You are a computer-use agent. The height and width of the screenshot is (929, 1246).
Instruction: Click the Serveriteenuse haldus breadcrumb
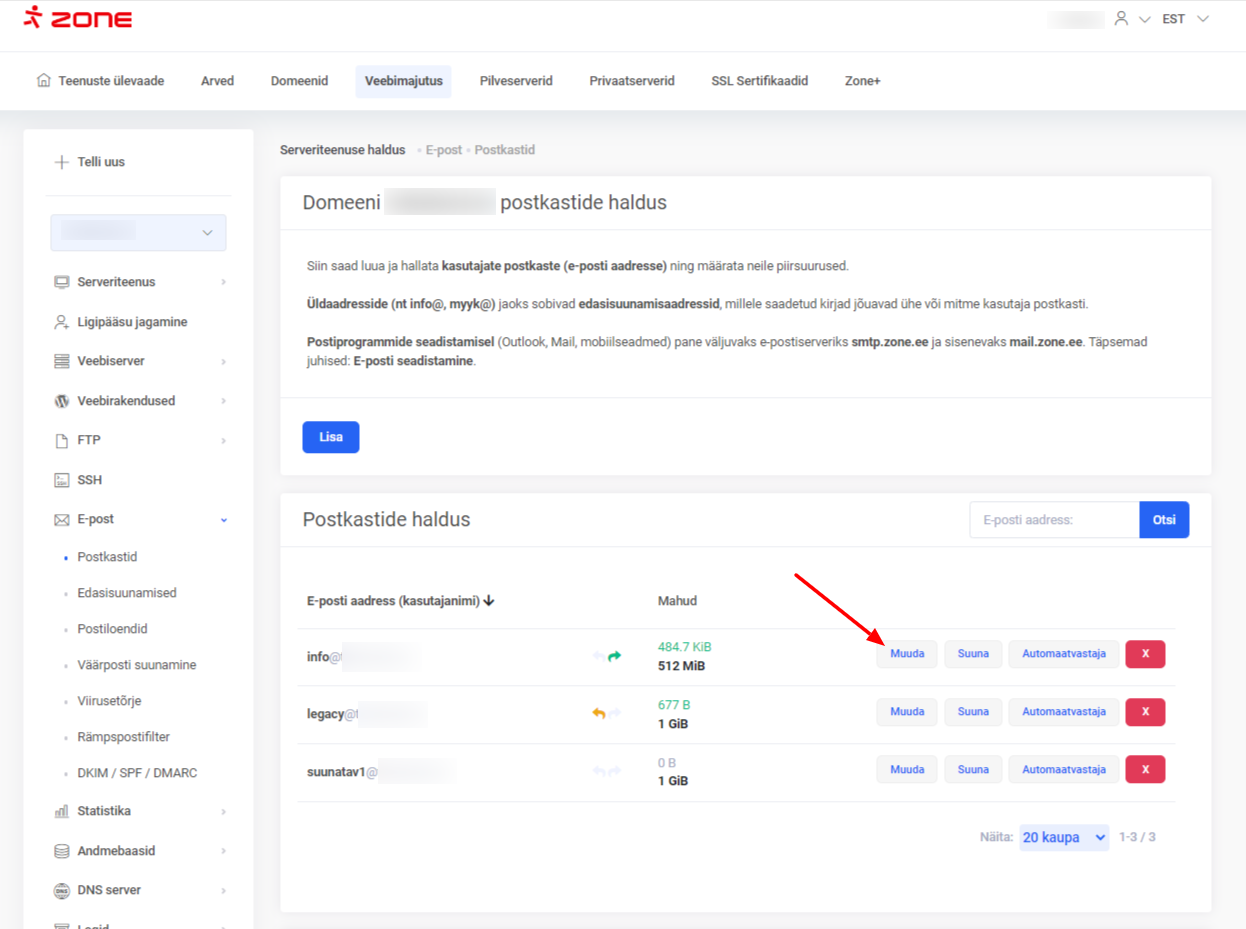(x=343, y=150)
